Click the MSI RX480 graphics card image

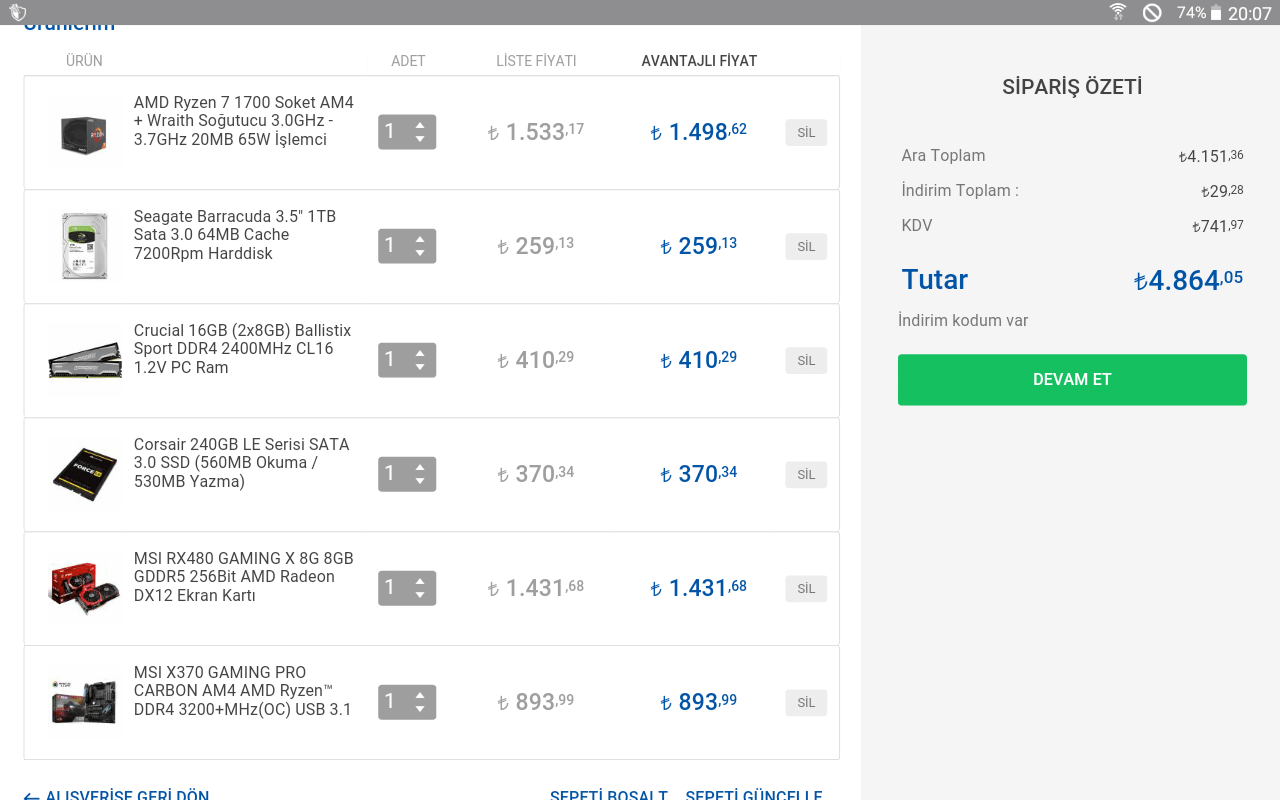click(84, 588)
